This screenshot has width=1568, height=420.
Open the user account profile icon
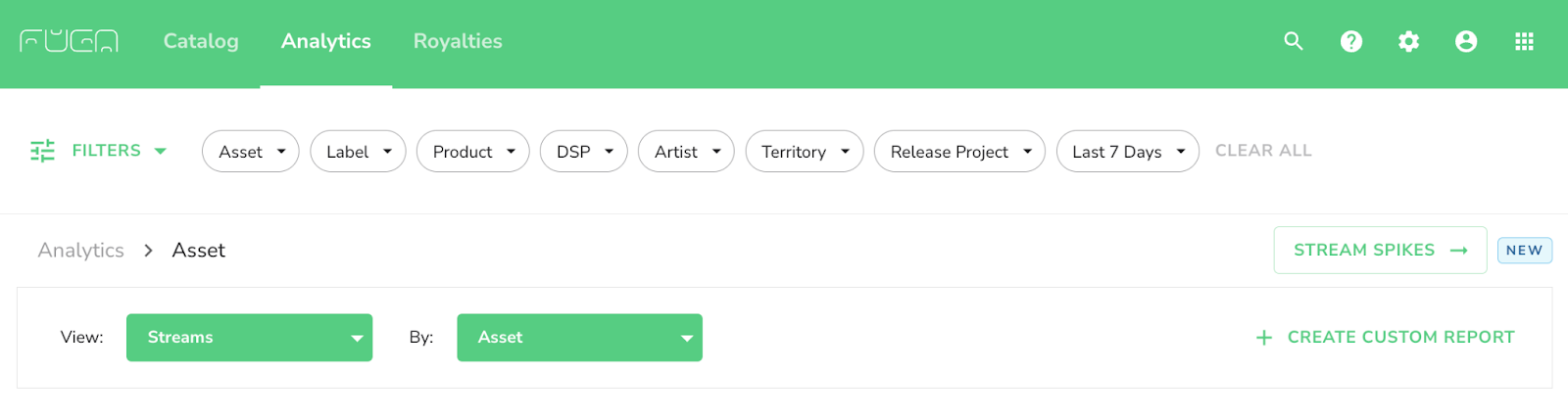pos(1466,41)
